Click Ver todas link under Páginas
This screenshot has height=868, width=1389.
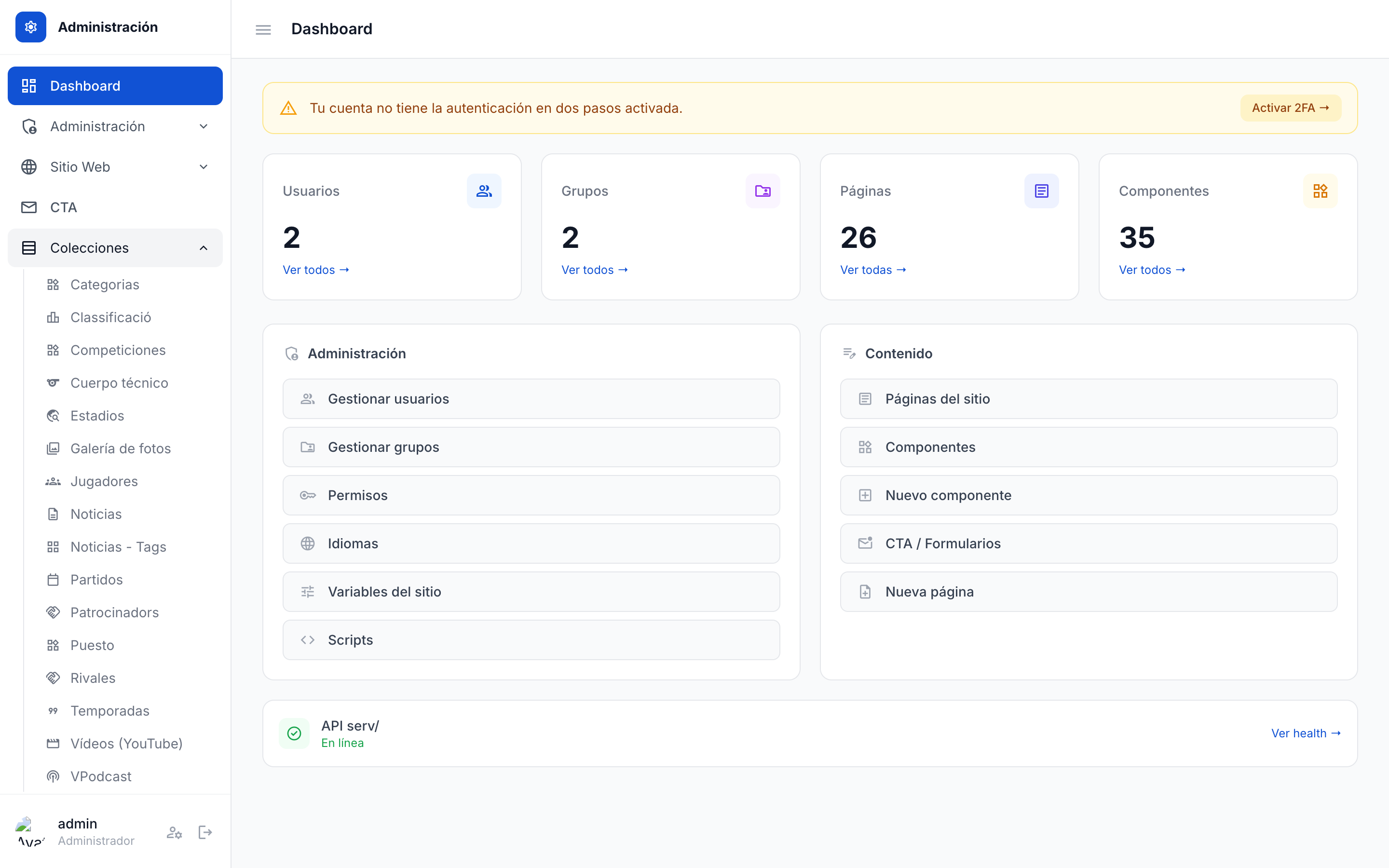[x=873, y=270]
